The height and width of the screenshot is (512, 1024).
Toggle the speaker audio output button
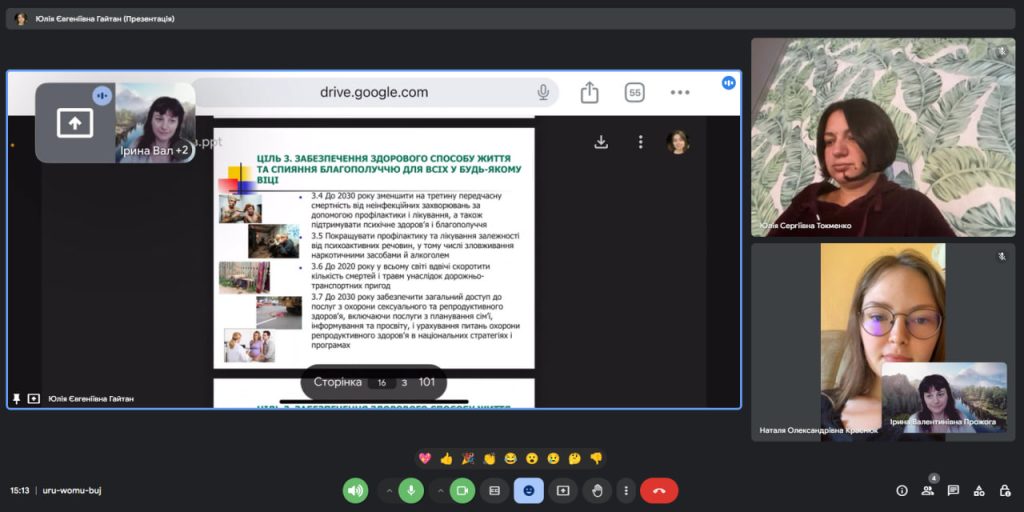pos(355,490)
